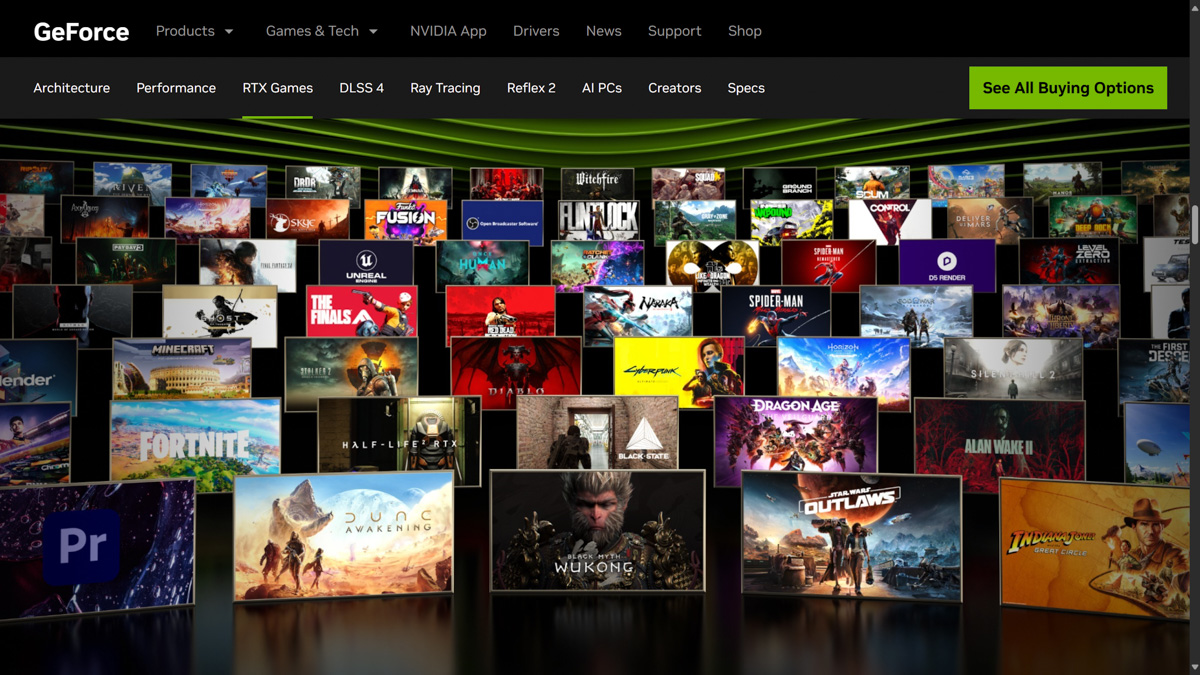
Task: Open the Dune Awakening game card
Action: coord(343,536)
